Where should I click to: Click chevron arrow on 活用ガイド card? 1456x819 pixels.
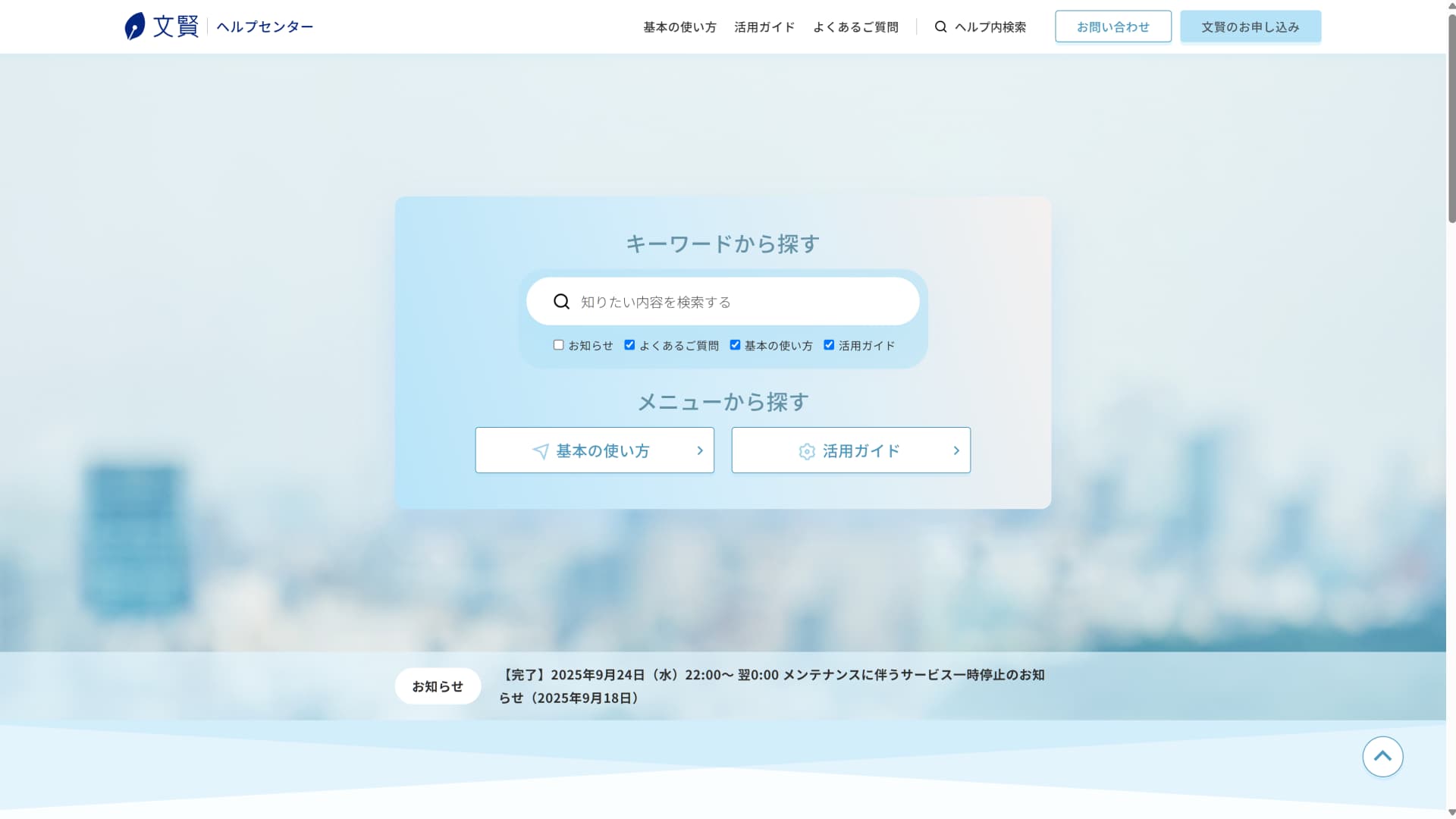956,450
